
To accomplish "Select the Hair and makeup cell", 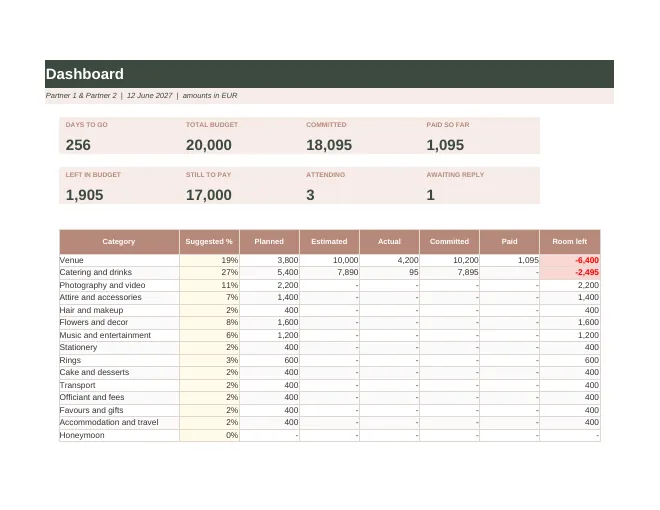I will [x=119, y=310].
